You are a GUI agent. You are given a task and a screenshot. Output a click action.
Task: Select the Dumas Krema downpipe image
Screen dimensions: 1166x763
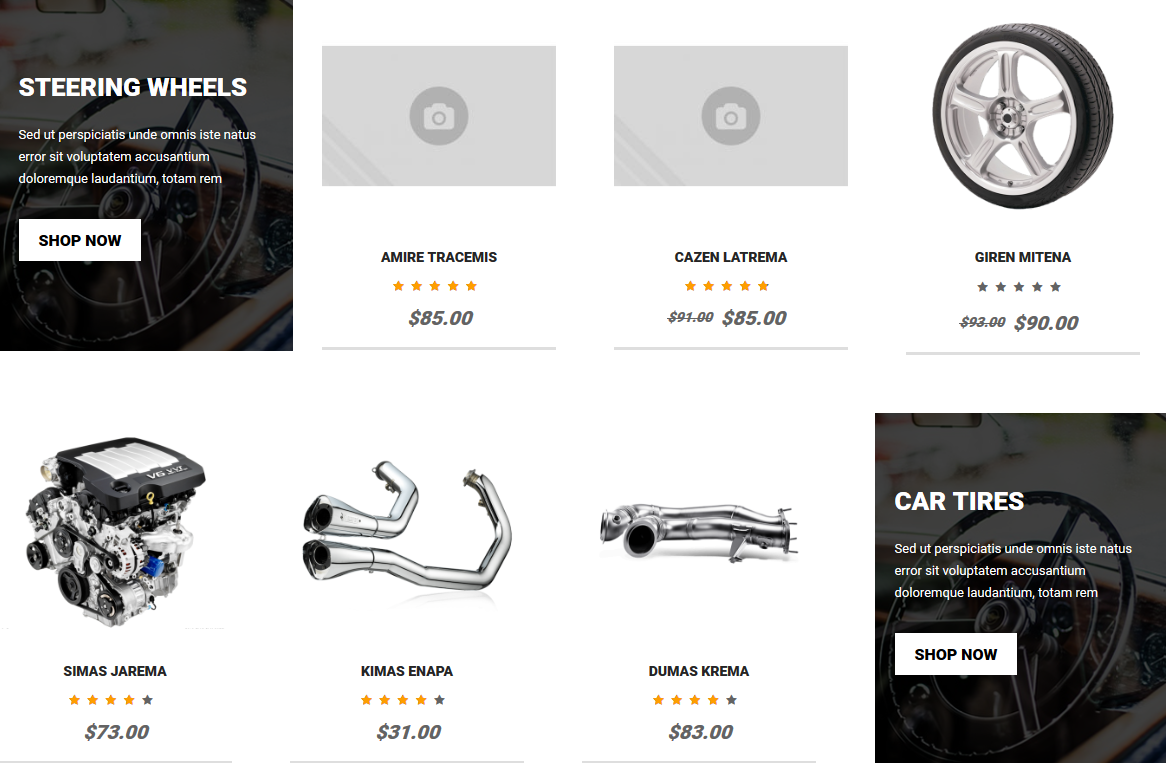point(699,530)
